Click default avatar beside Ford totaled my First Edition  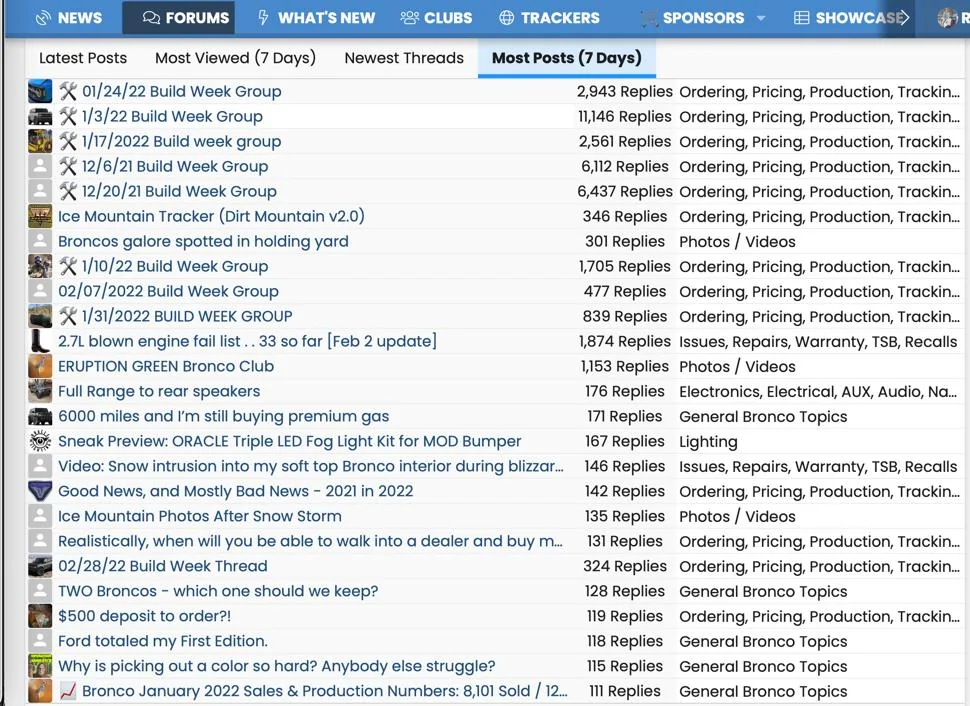[40, 641]
